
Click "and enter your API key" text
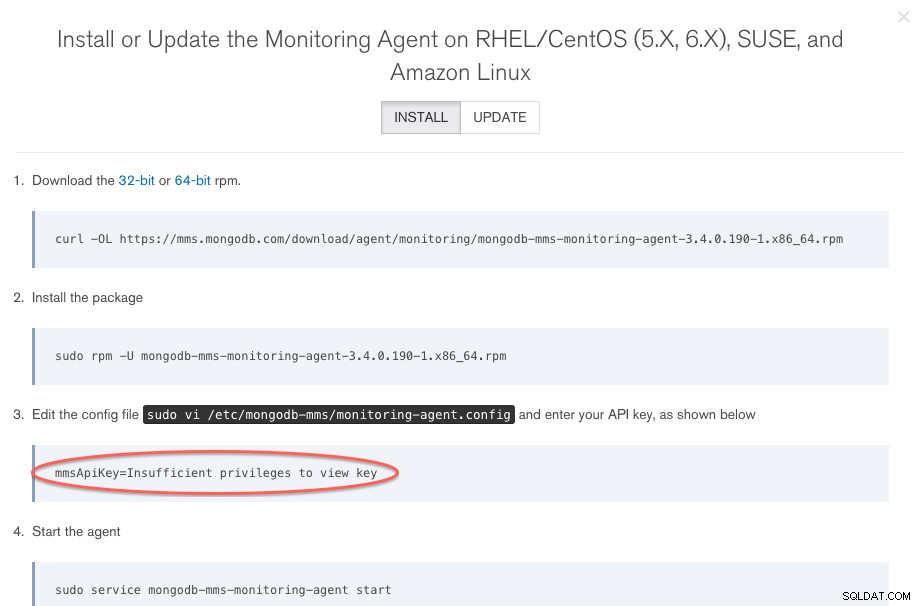point(586,415)
